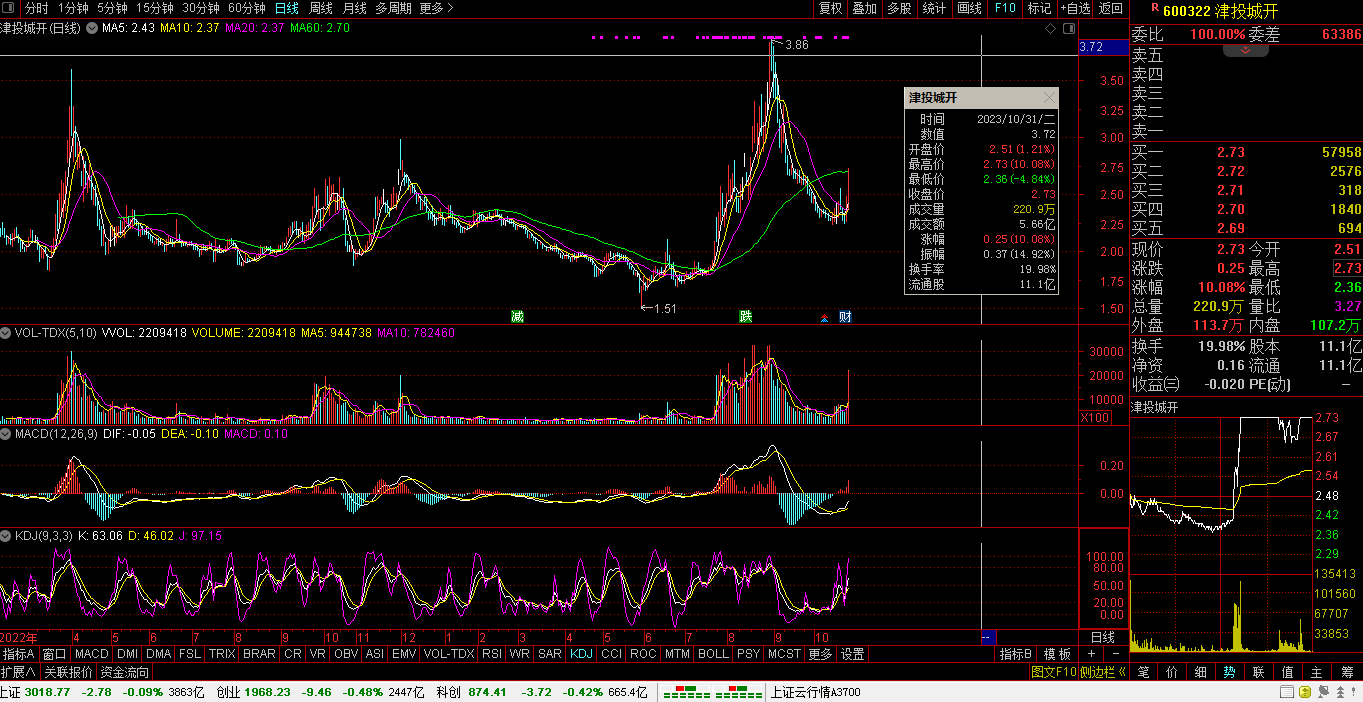Expand the KDJ(9,3,3) indicator dropdown arrow
Screen dimensions: 1363x702
[7, 536]
